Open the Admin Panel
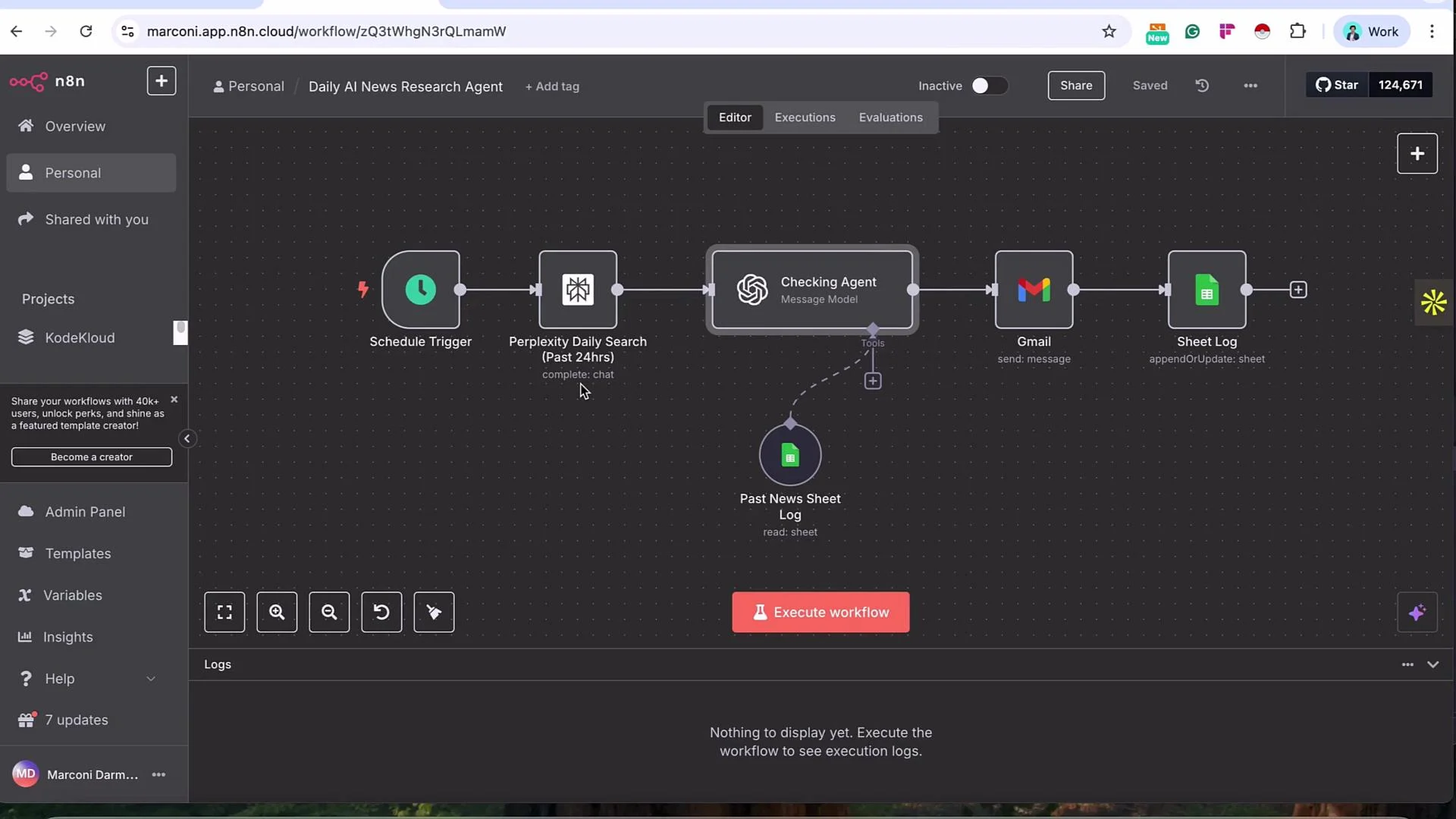 tap(91, 512)
